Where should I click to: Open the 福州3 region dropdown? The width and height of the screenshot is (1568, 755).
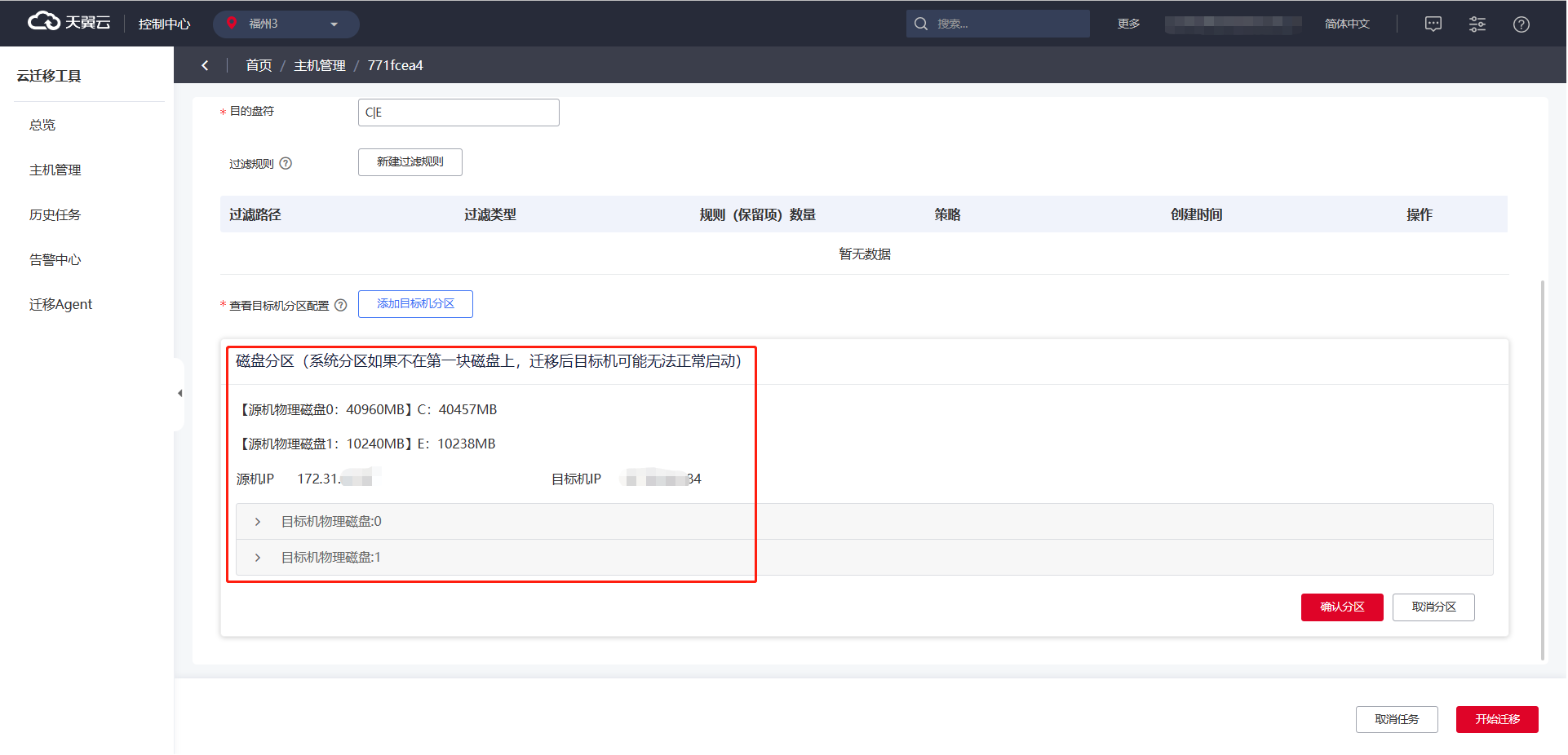pyautogui.click(x=286, y=24)
